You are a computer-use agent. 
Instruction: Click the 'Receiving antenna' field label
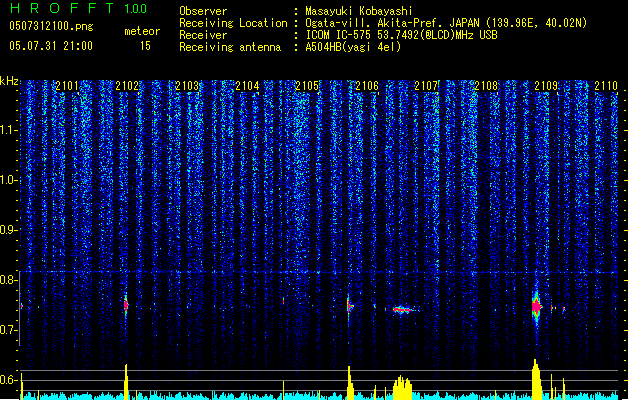tap(230, 47)
